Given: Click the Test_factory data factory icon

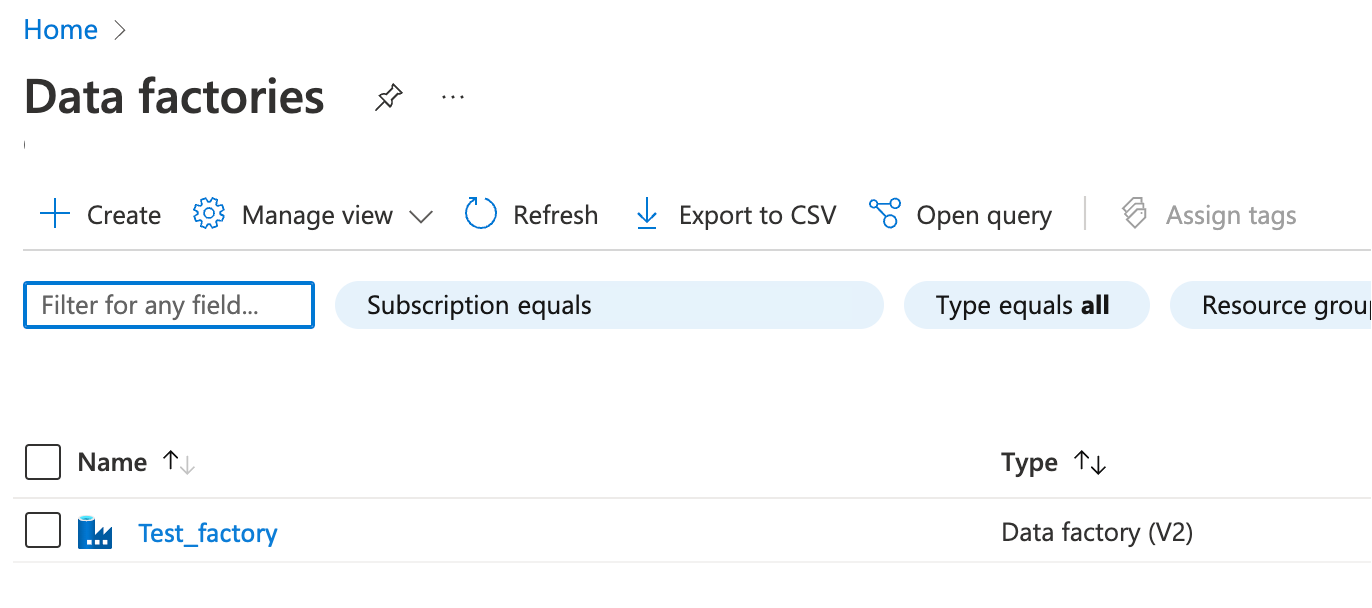Looking at the screenshot, I should pos(96,532).
